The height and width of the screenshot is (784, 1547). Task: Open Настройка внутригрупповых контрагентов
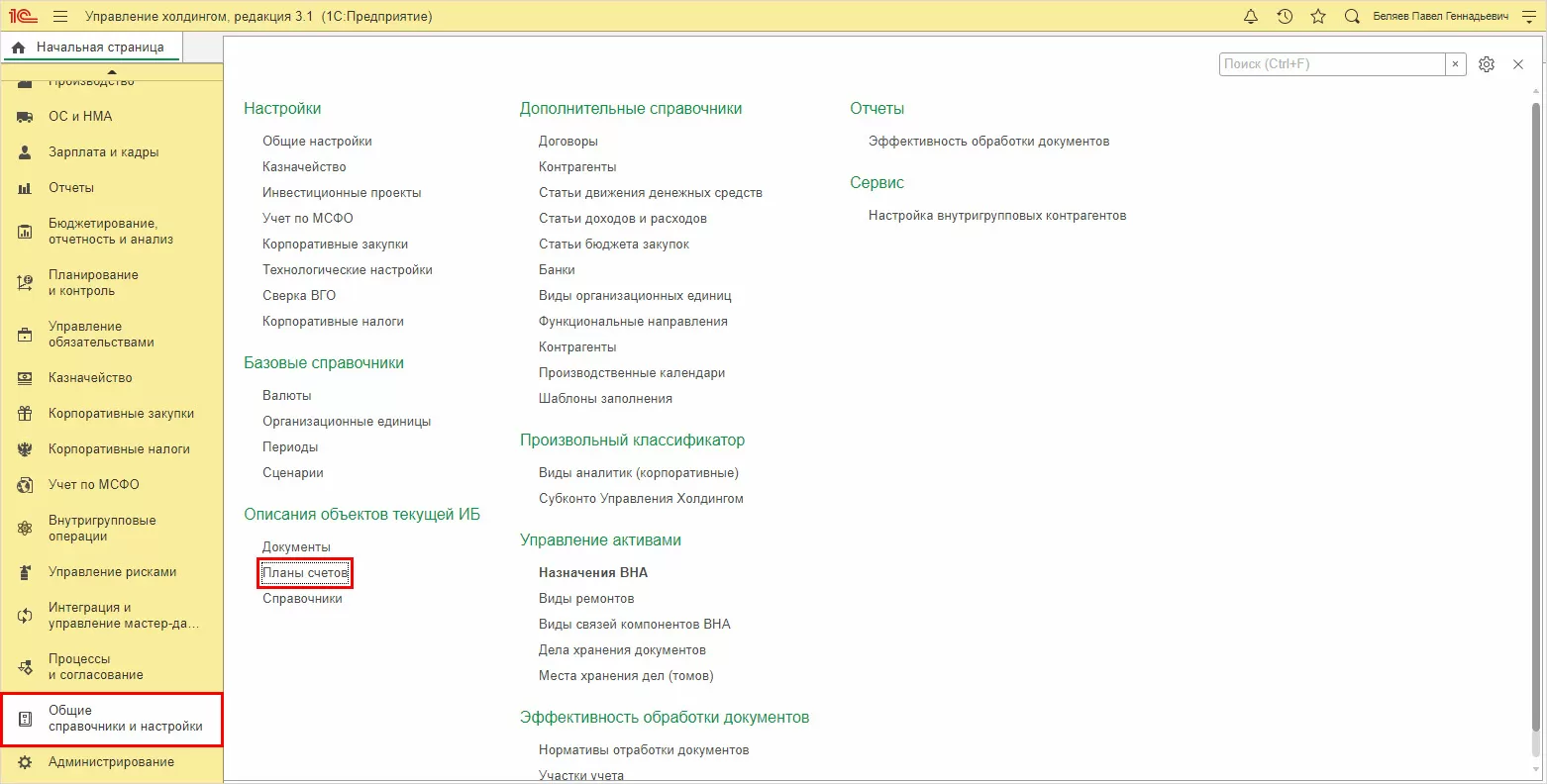click(997, 216)
